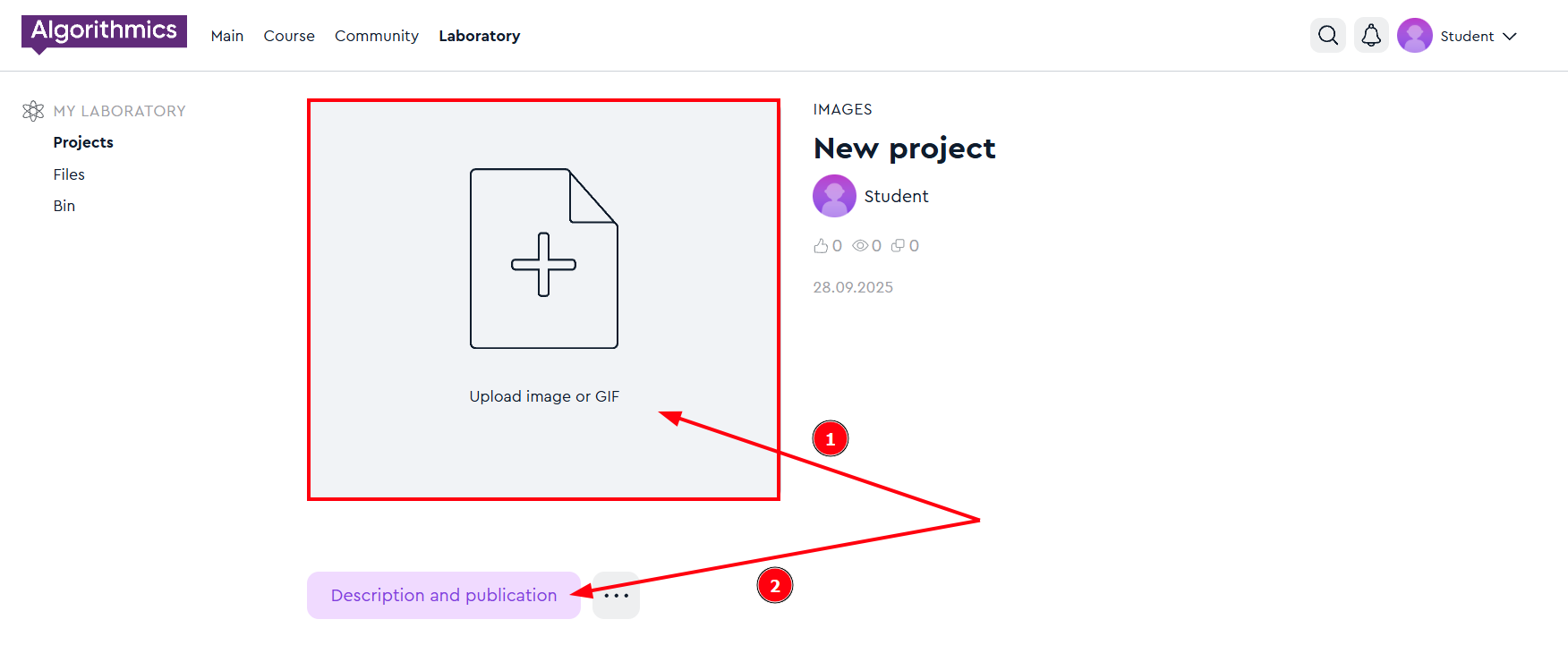This screenshot has width=1568, height=645.
Task: Open the search icon
Action: 1328,36
